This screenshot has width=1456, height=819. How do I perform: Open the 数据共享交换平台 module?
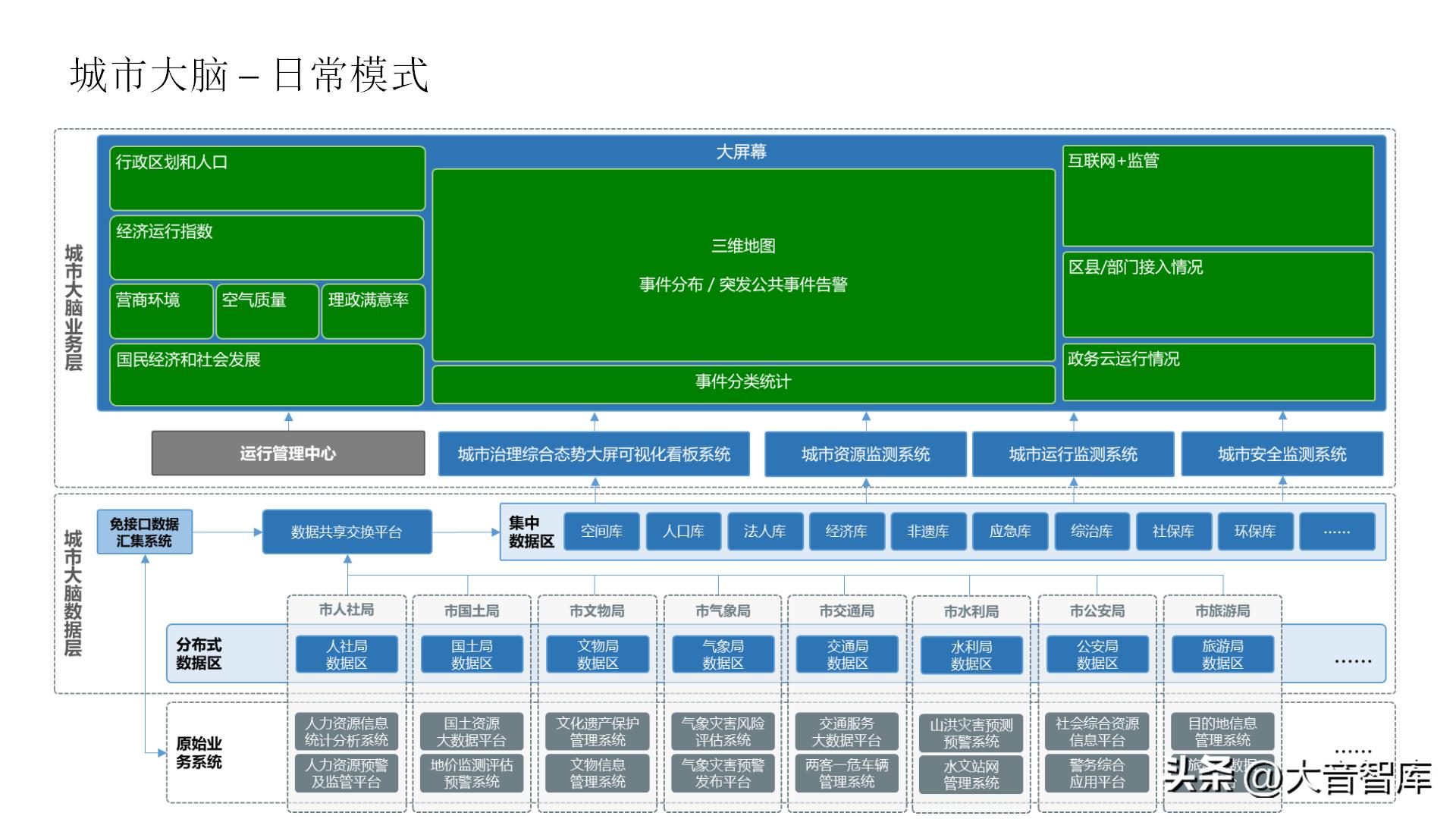pos(347,532)
